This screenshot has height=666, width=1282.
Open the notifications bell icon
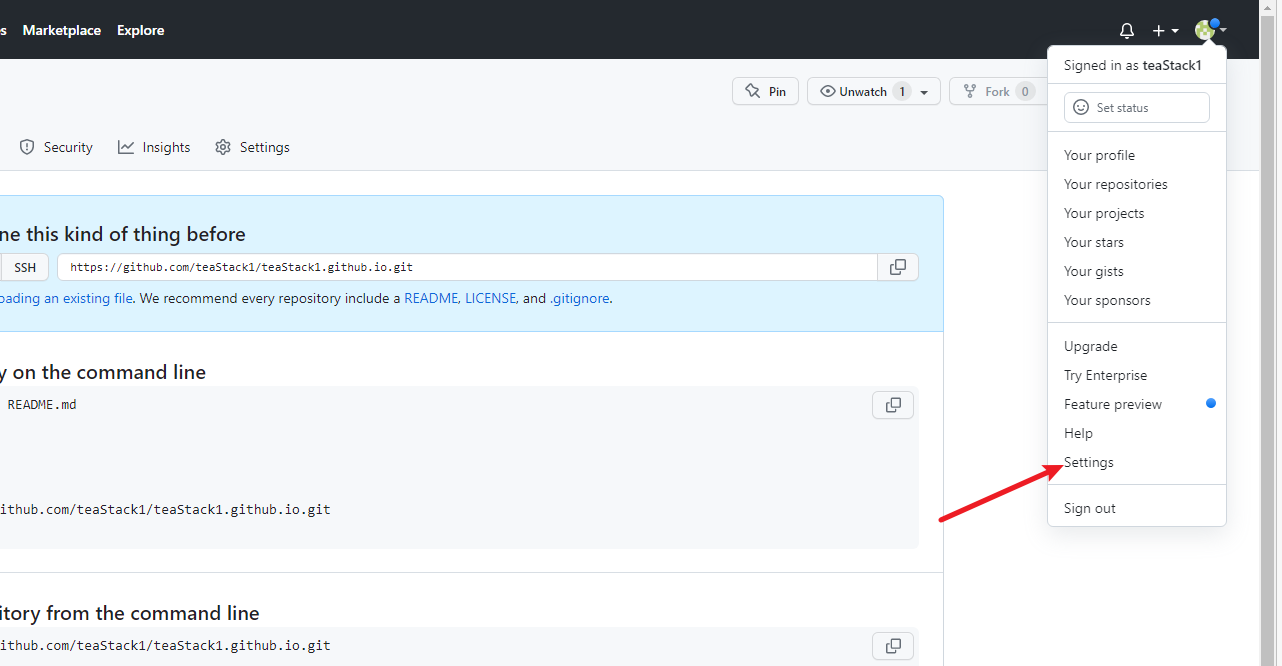[x=1127, y=31]
